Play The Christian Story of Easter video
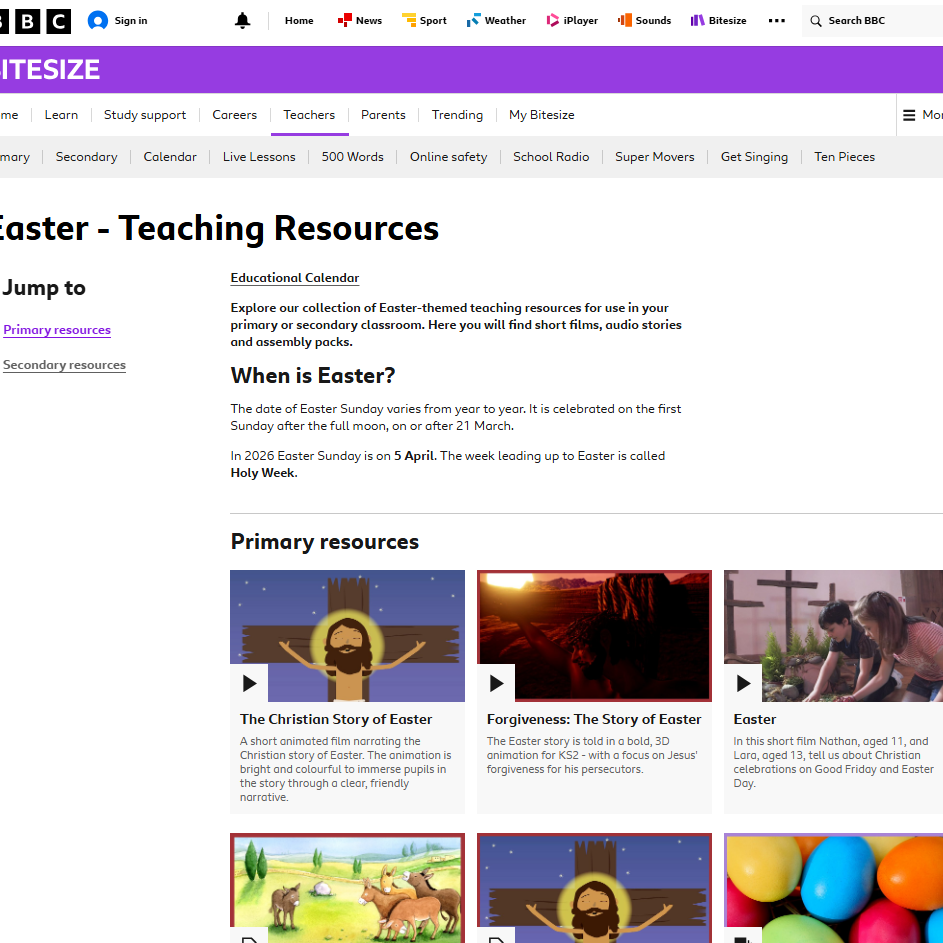Image resolution: width=943 pixels, height=943 pixels. pyautogui.click(x=249, y=683)
